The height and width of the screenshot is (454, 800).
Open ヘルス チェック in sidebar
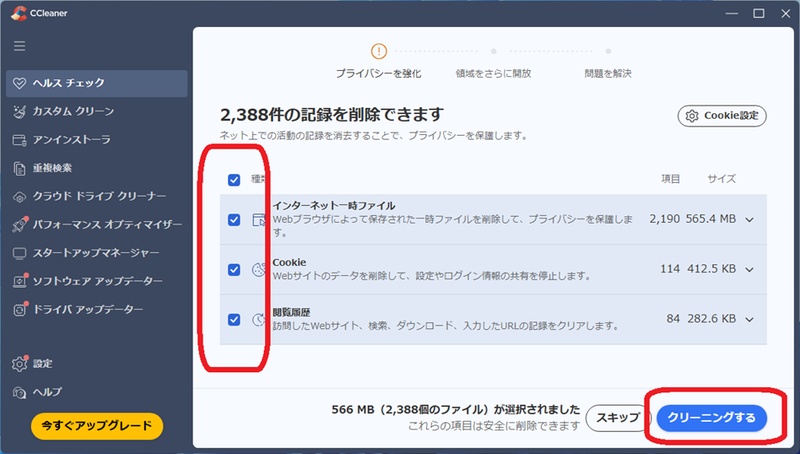[96, 83]
